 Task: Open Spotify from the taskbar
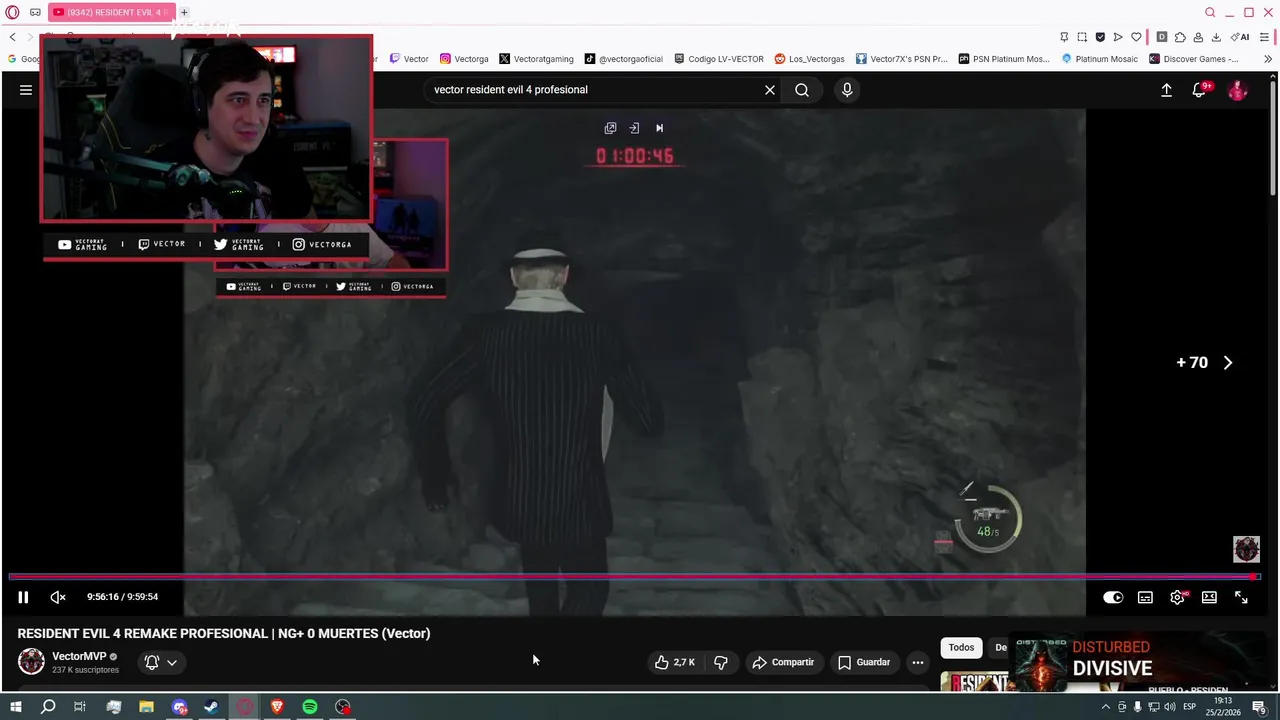point(310,707)
